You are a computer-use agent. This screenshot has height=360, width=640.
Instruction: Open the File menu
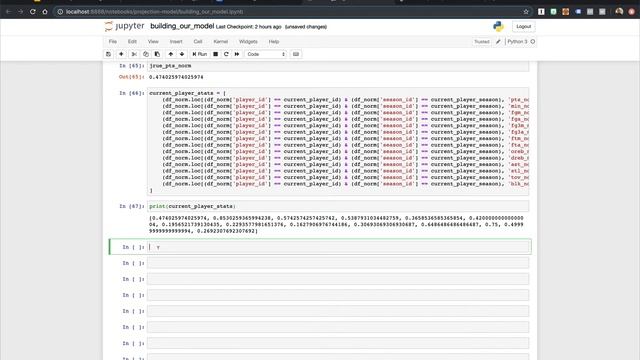click(113, 42)
